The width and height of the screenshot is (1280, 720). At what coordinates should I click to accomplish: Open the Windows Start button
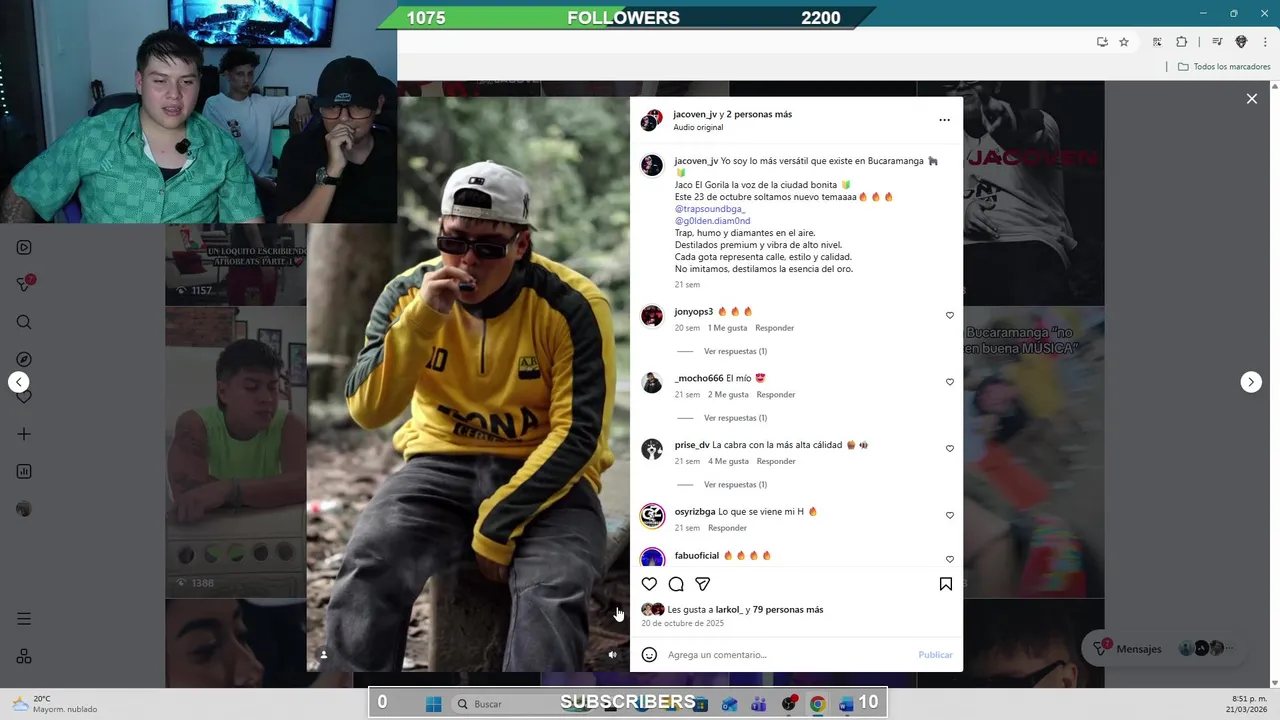coord(433,704)
